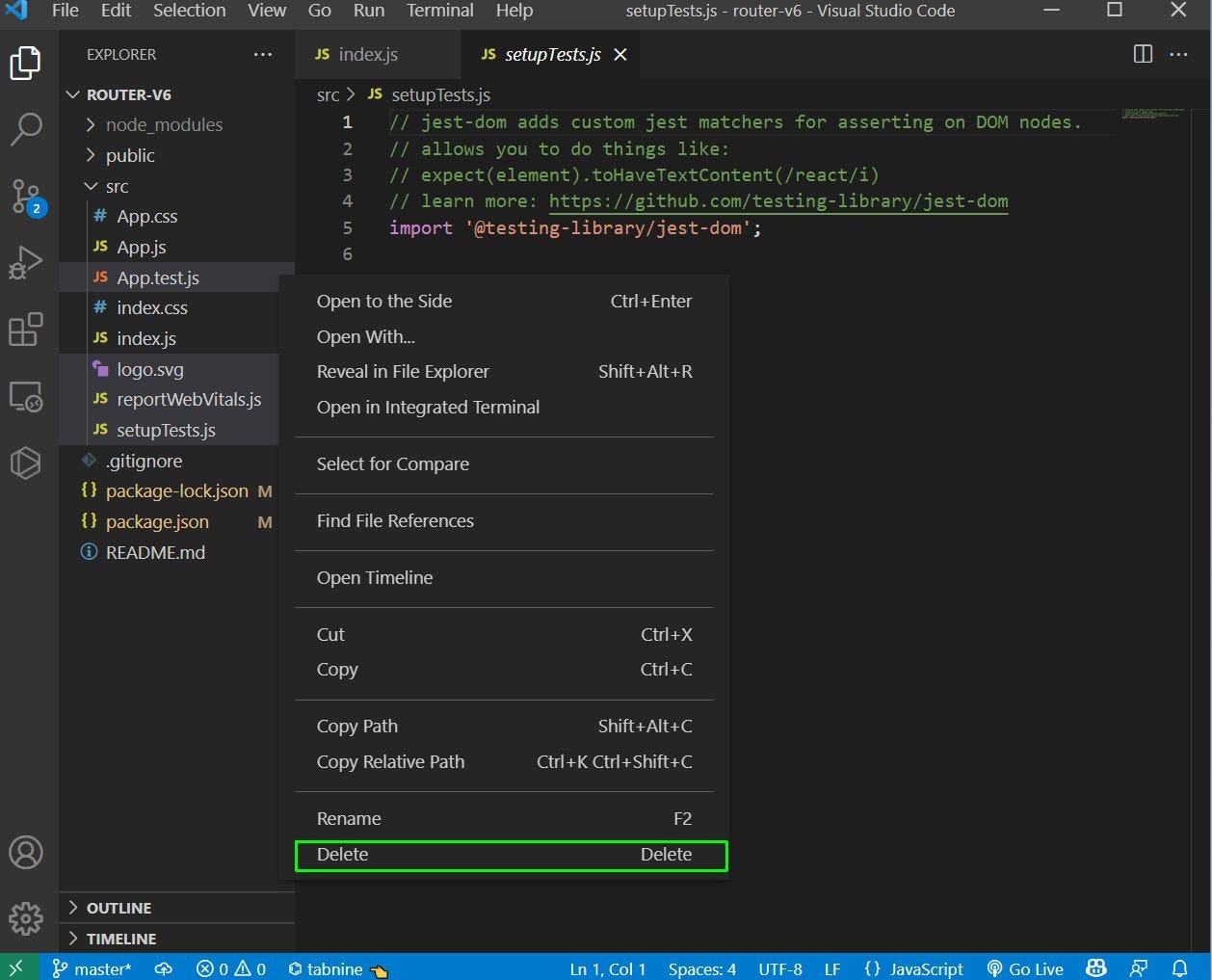This screenshot has height=980, width=1212.
Task: Open the Run and Debug view
Action: pyautogui.click(x=26, y=261)
